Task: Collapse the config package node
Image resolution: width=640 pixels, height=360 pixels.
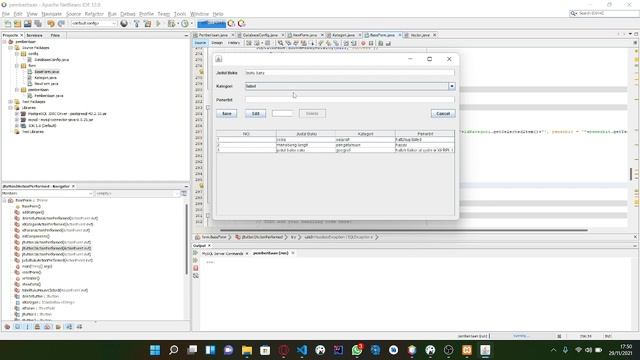Action: pos(17,54)
